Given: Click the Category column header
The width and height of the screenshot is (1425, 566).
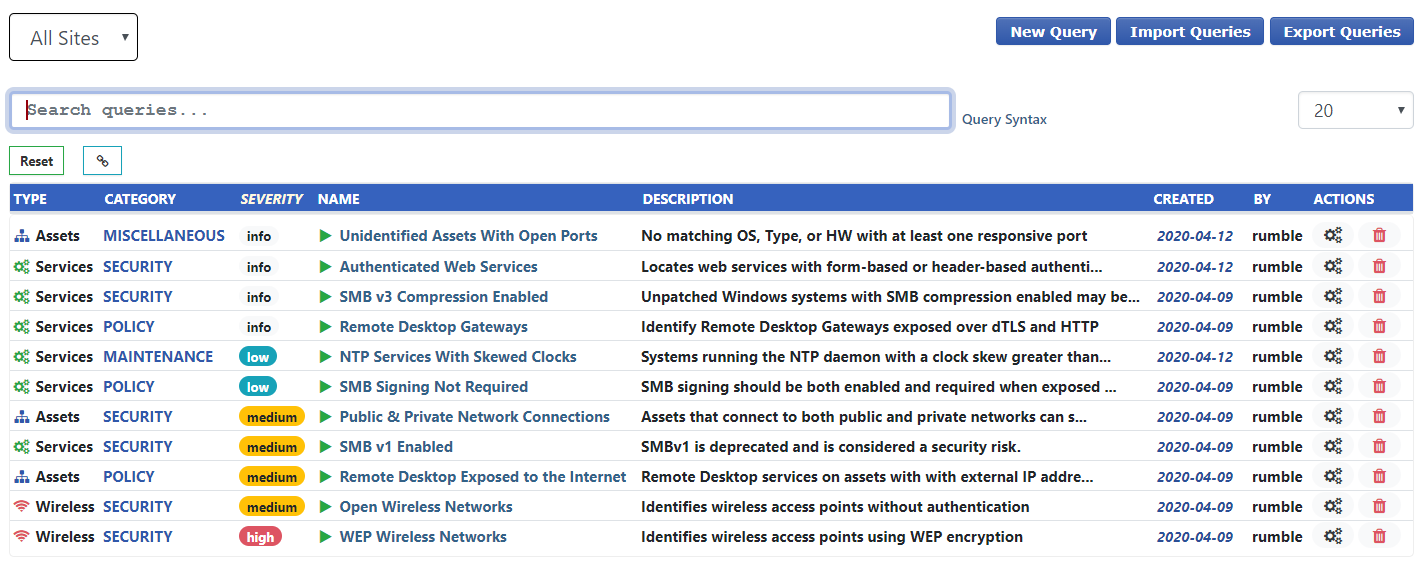Looking at the screenshot, I should 140,199.
